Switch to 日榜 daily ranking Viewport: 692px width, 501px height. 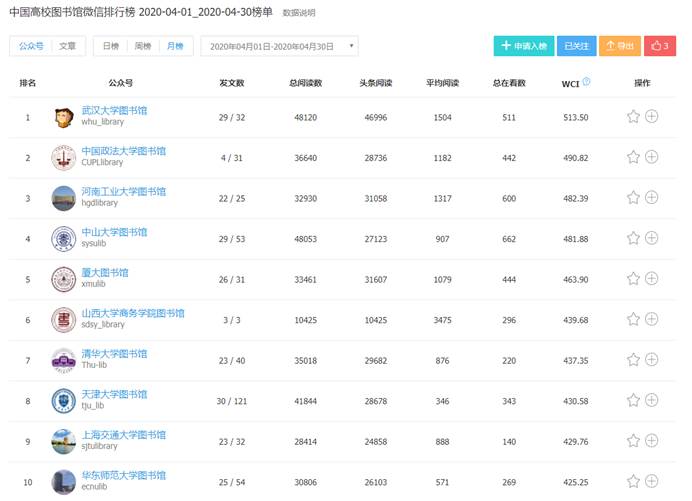[111, 46]
